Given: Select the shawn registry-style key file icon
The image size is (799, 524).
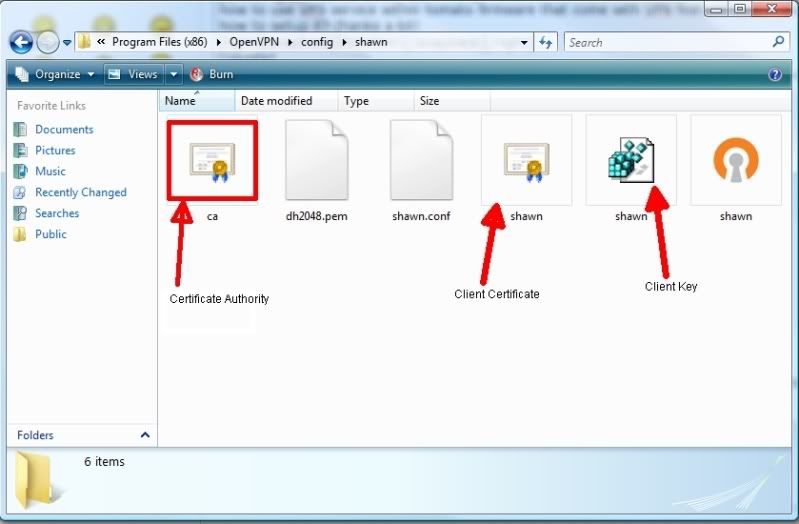Looking at the screenshot, I should (631, 160).
